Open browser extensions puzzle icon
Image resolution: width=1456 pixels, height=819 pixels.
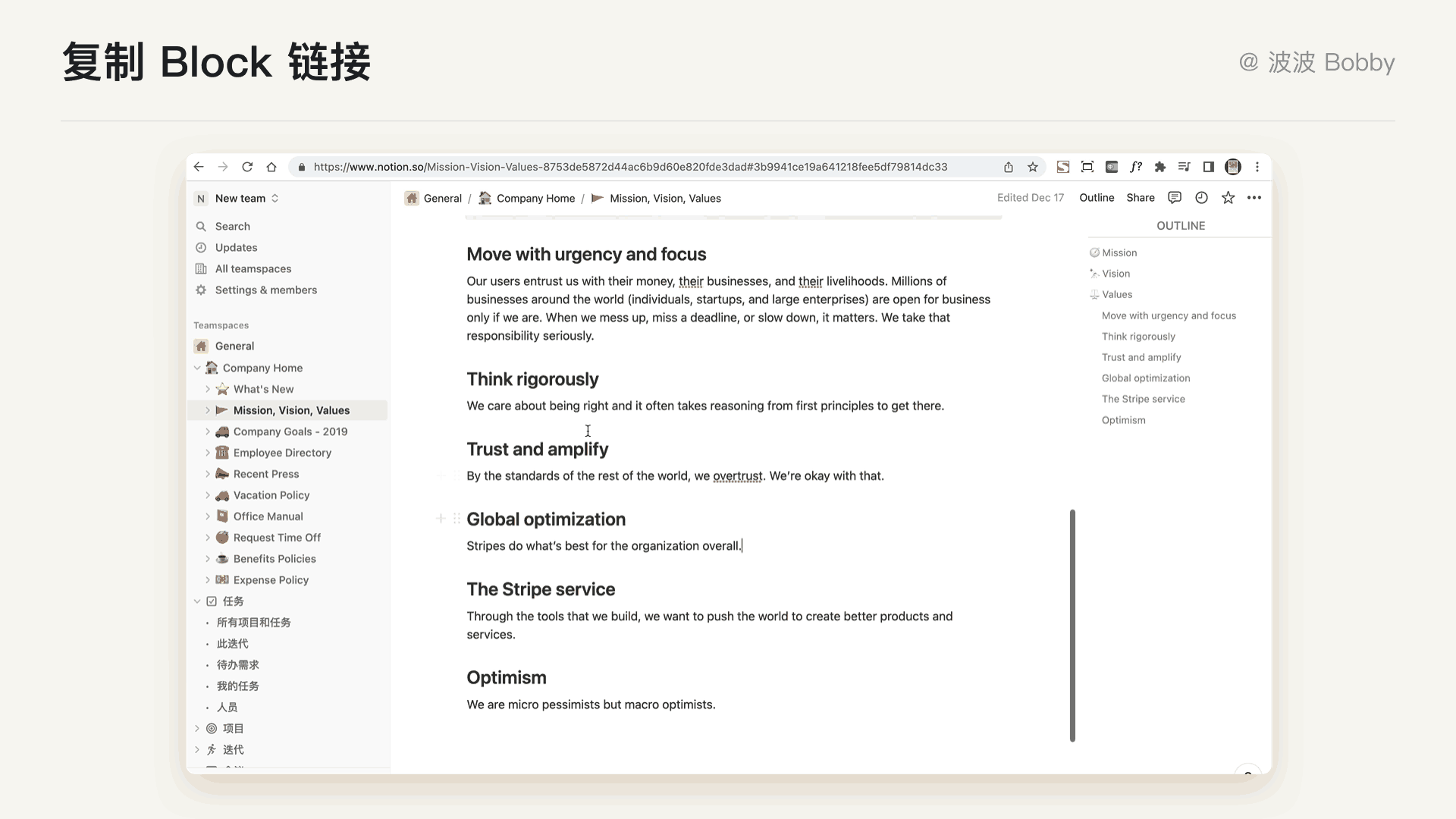1159,167
